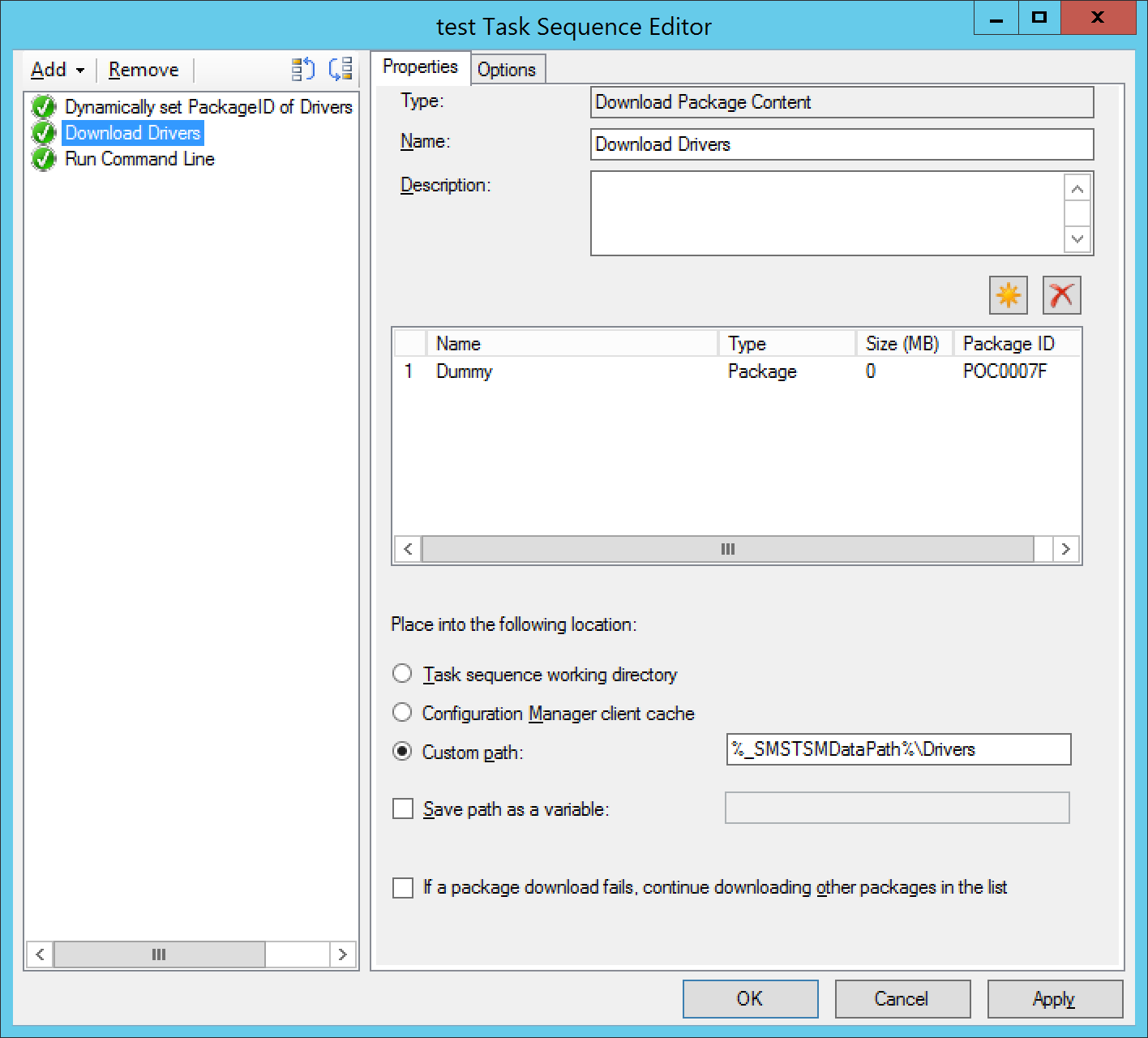Click step tree left scroll arrow
Image resolution: width=1148 pixels, height=1038 pixels.
click(x=40, y=954)
